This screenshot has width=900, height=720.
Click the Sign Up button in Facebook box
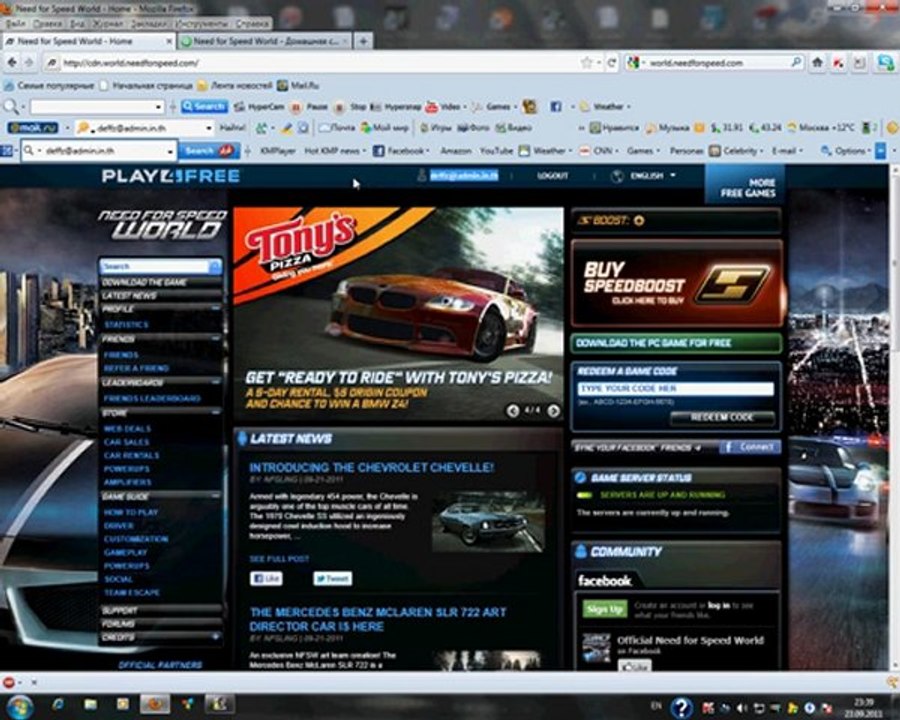pyautogui.click(x=604, y=609)
